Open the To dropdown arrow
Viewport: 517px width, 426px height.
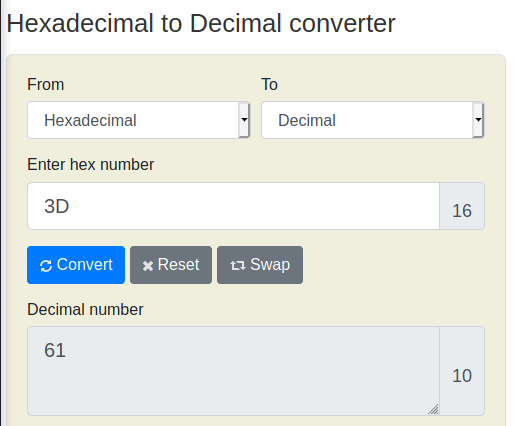[x=478, y=120]
